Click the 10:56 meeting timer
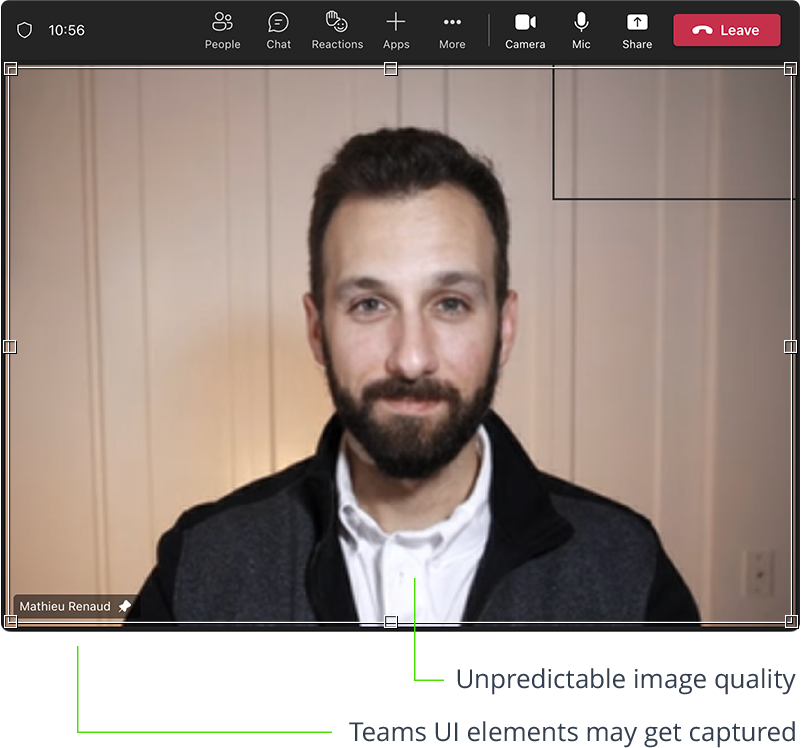Viewport: 802px width, 748px height. (x=66, y=30)
